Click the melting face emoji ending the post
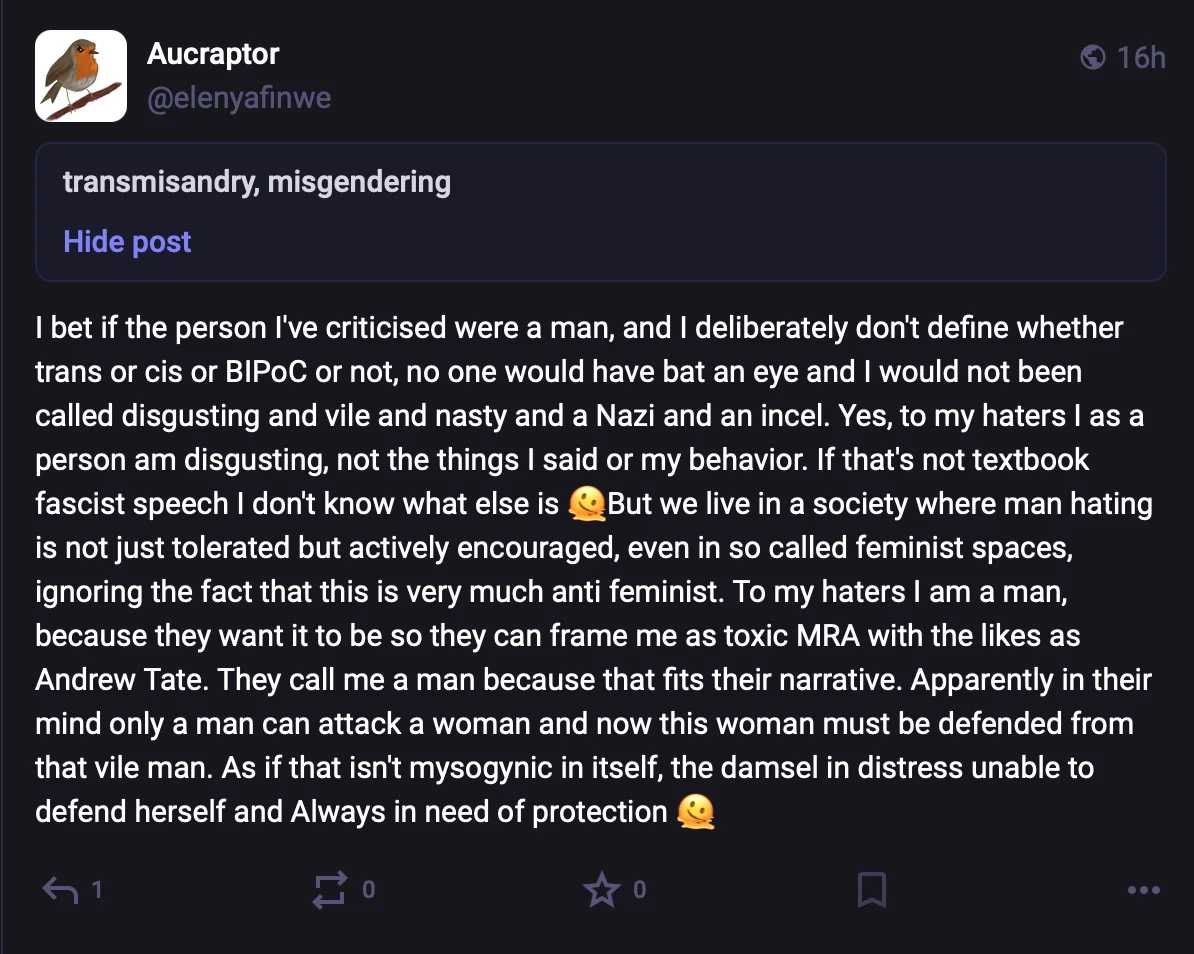This screenshot has width=1194, height=954. 695,811
